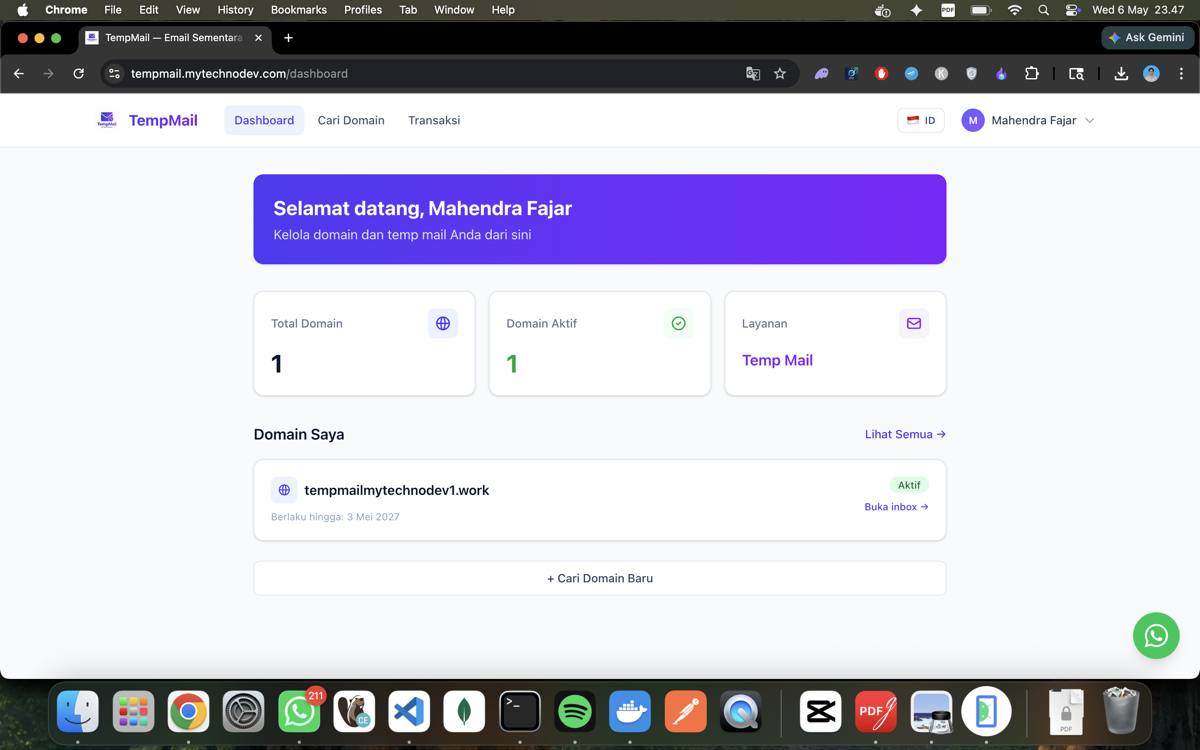Reload the page with the refresh icon

[79, 73]
